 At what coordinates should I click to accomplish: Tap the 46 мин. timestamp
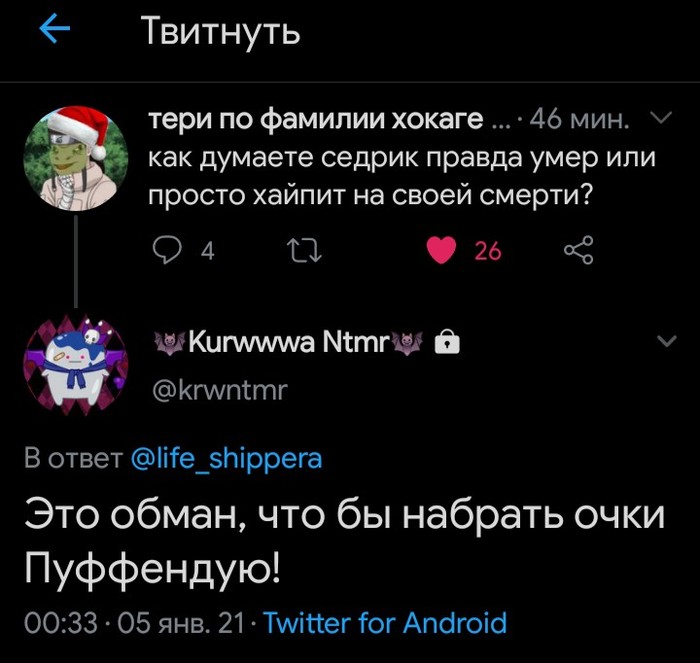pyautogui.click(x=579, y=119)
